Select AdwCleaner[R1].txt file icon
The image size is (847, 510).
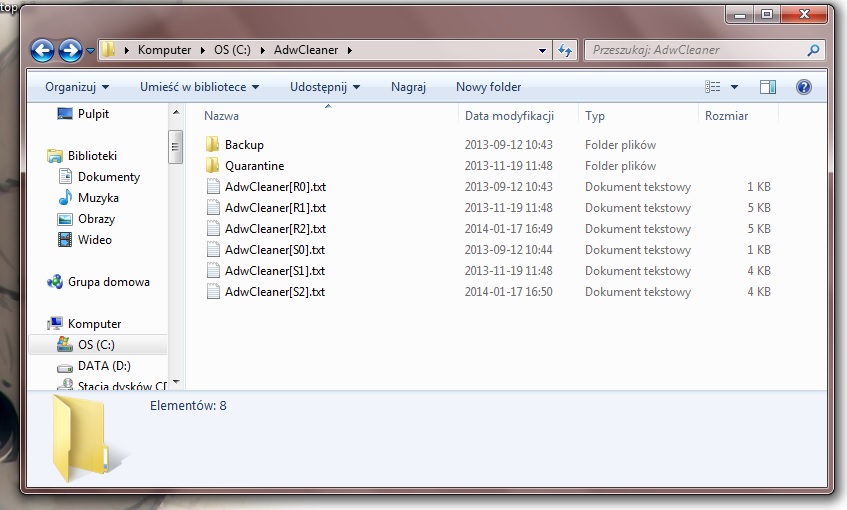click(x=213, y=207)
